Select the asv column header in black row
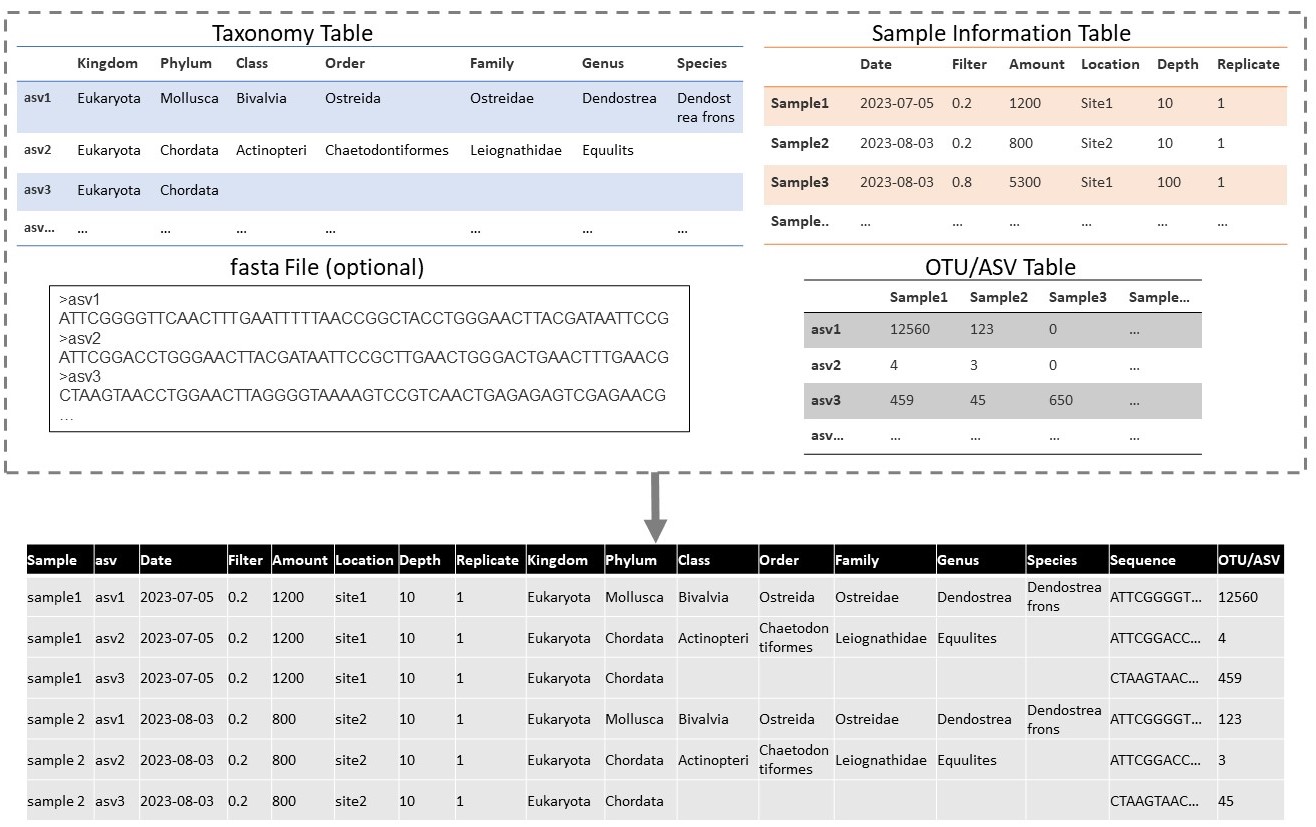The height and width of the screenshot is (827, 1316). (x=106, y=560)
